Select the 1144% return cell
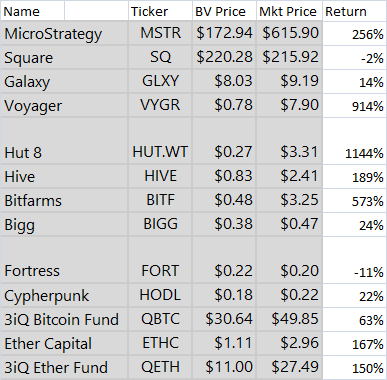The width and height of the screenshot is (387, 380). tap(355, 141)
